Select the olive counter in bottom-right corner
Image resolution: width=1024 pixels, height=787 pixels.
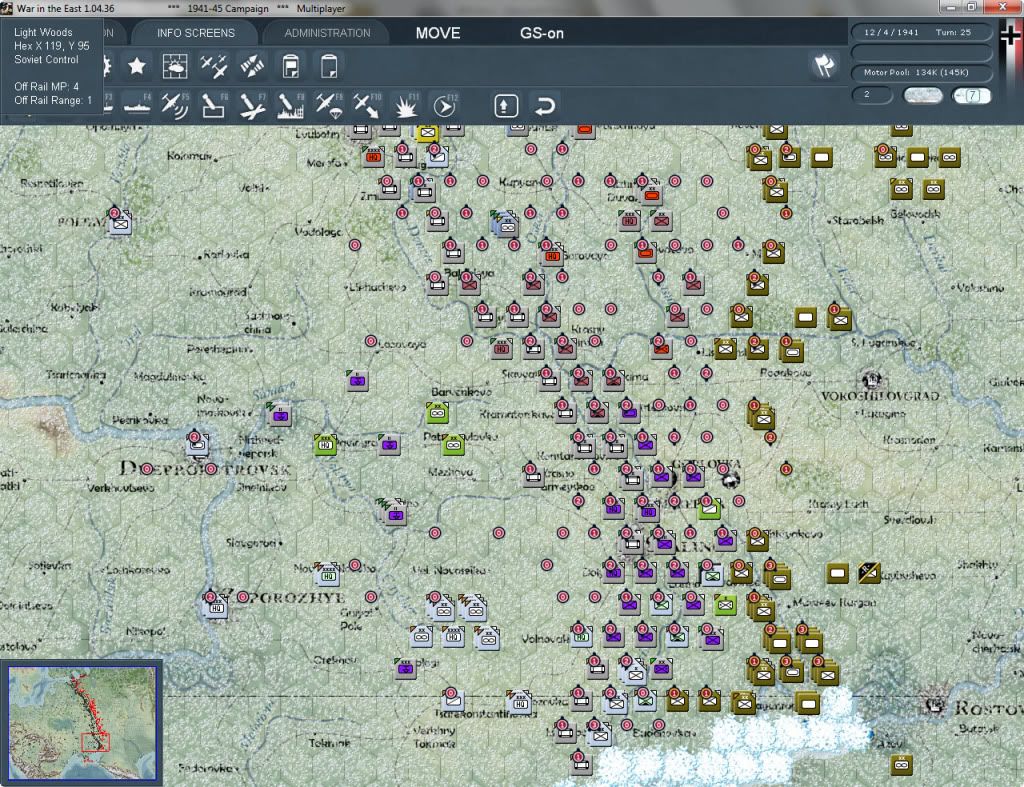pos(901,765)
